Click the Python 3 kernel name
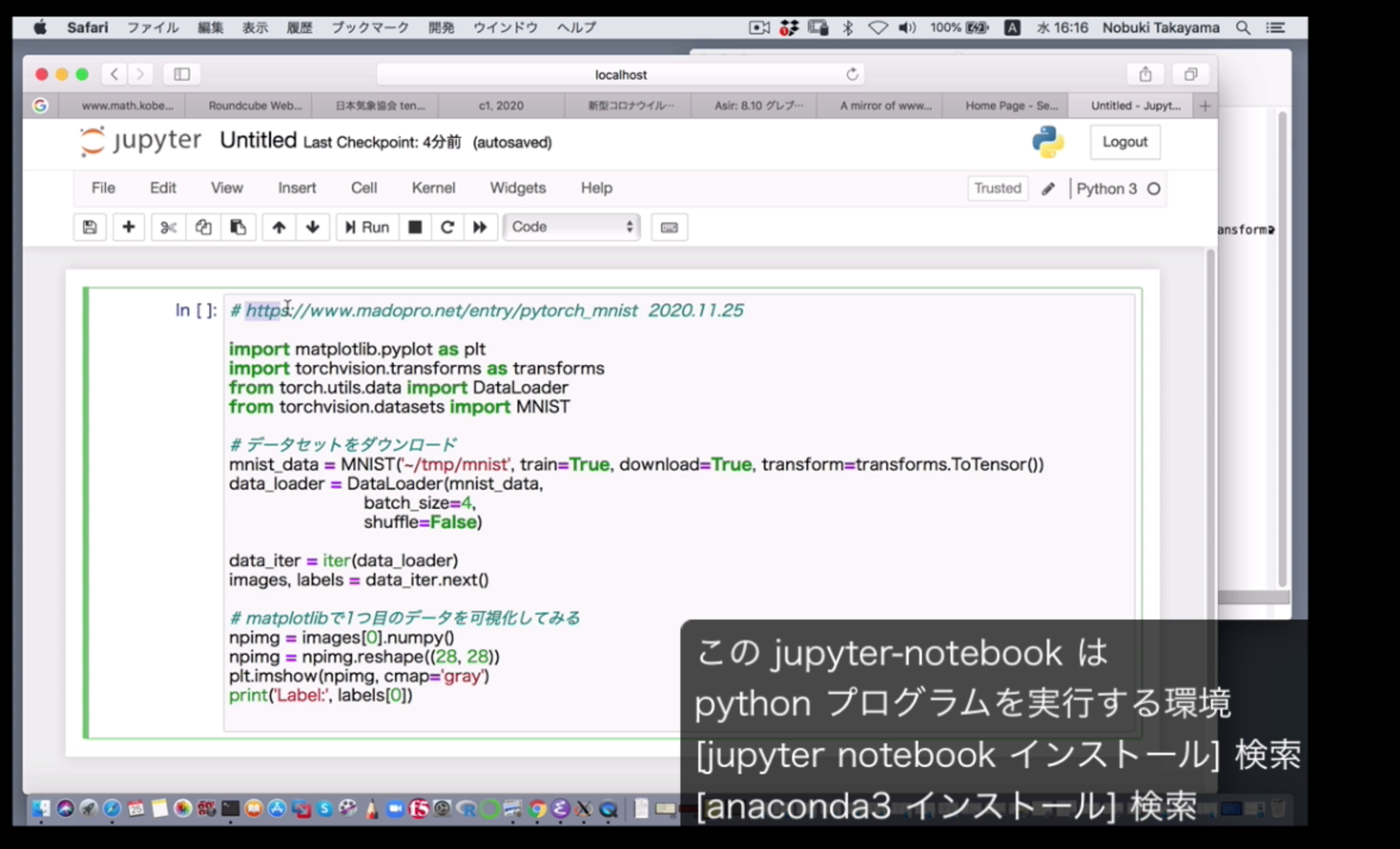 click(1106, 189)
